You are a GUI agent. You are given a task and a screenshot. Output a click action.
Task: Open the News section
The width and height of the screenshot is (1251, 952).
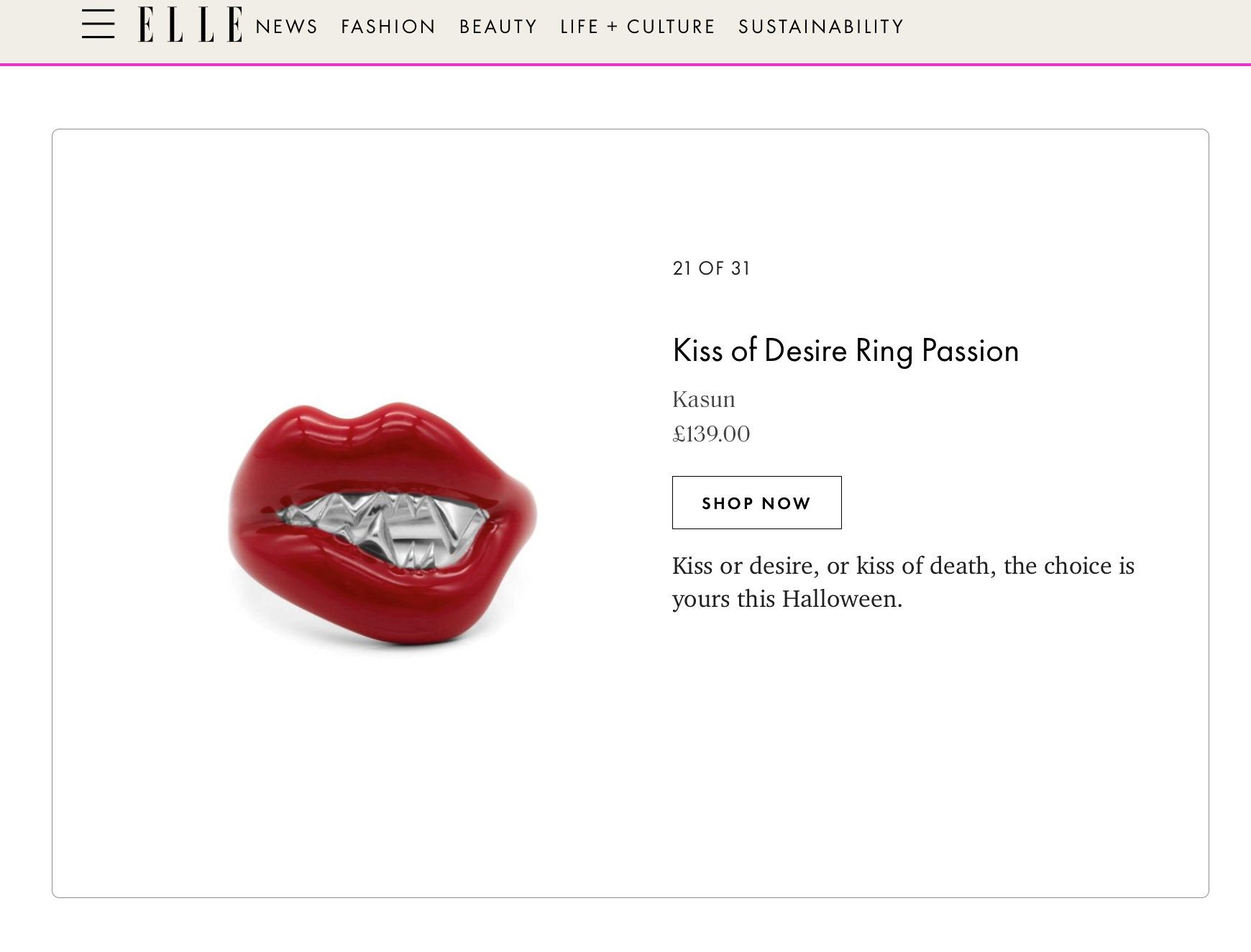click(x=286, y=27)
